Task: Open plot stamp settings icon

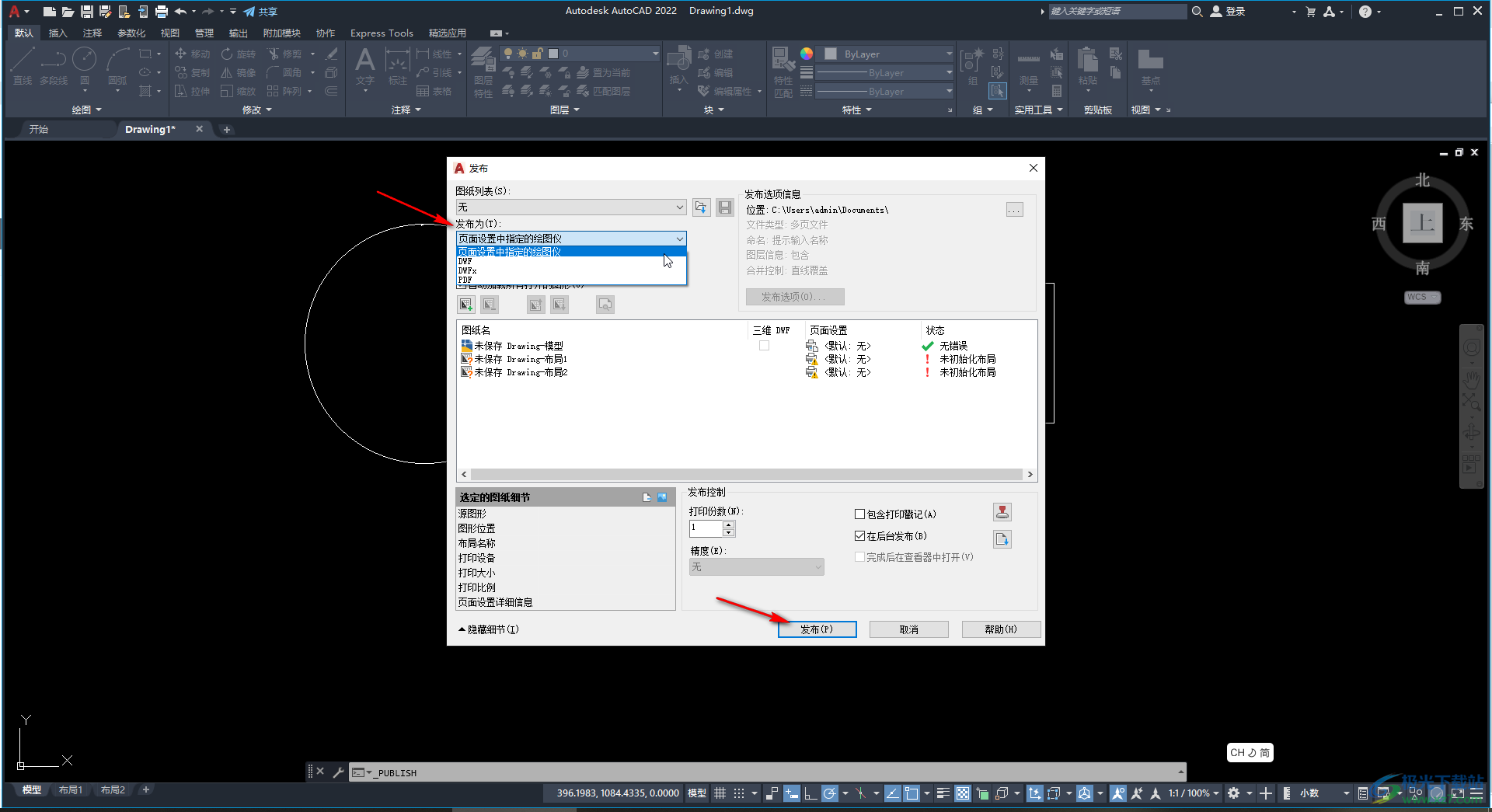Action: click(x=1002, y=512)
